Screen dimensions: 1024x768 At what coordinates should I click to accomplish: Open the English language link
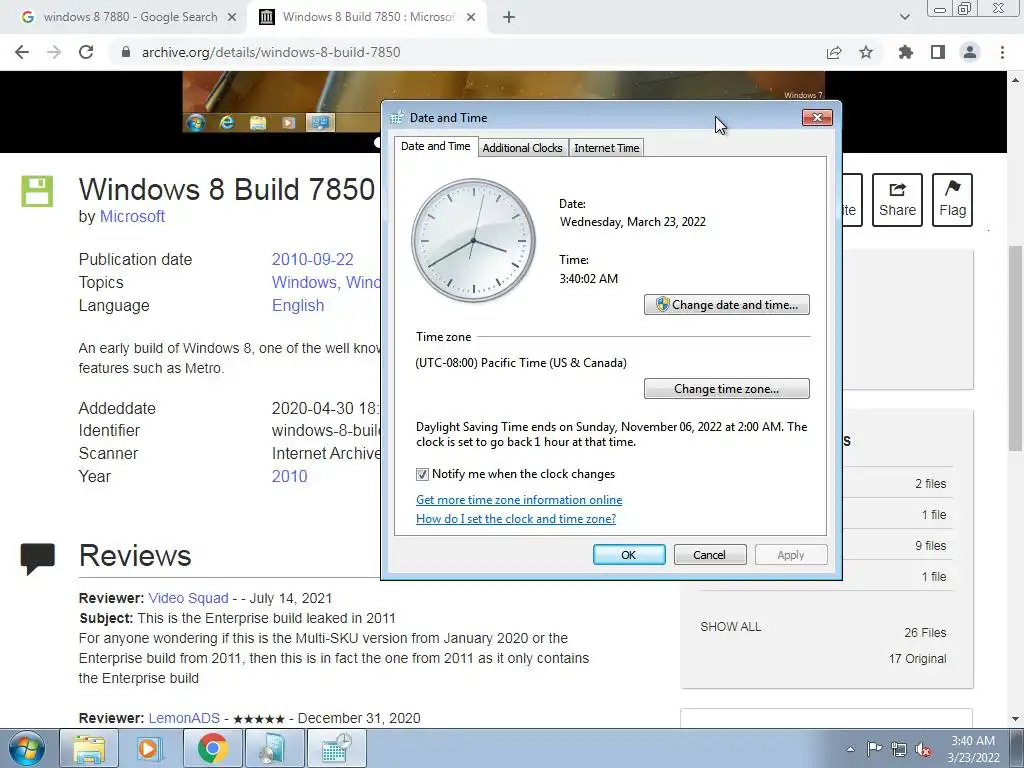point(298,306)
